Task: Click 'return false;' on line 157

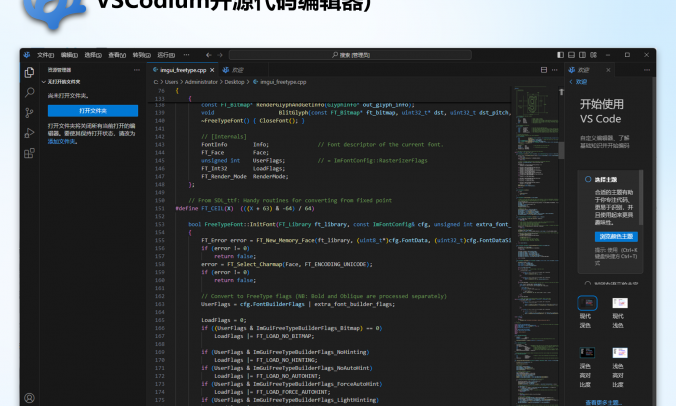Action: pos(235,256)
